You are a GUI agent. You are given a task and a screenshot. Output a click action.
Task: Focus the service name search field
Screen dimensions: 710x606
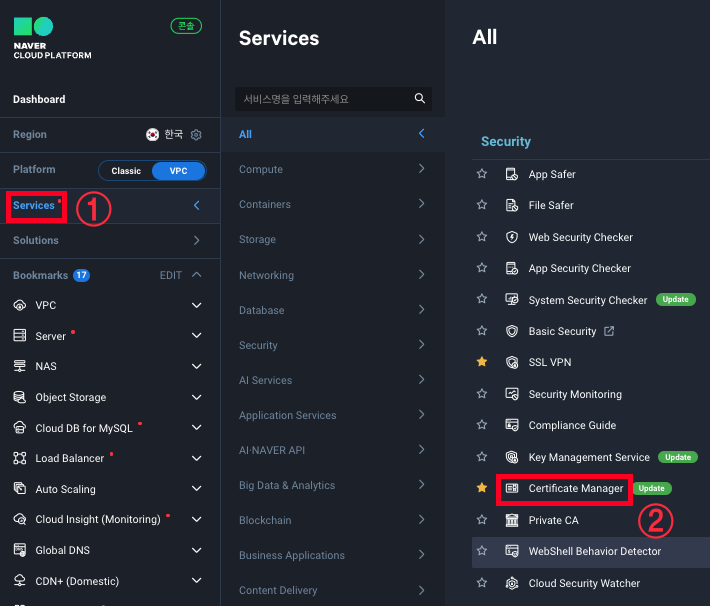tap(333, 99)
